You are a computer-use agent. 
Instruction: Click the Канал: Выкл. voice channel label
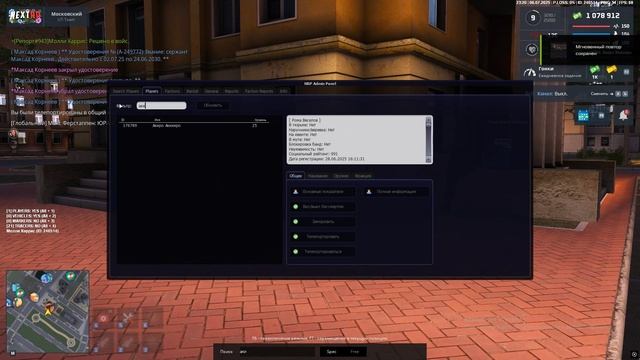(x=552, y=94)
